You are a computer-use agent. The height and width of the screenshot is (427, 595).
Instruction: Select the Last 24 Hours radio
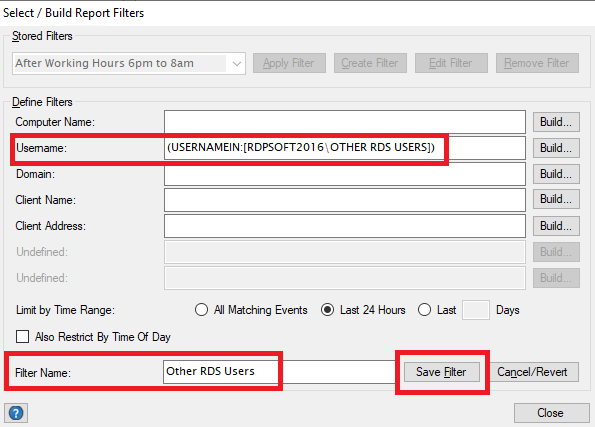coord(327,310)
